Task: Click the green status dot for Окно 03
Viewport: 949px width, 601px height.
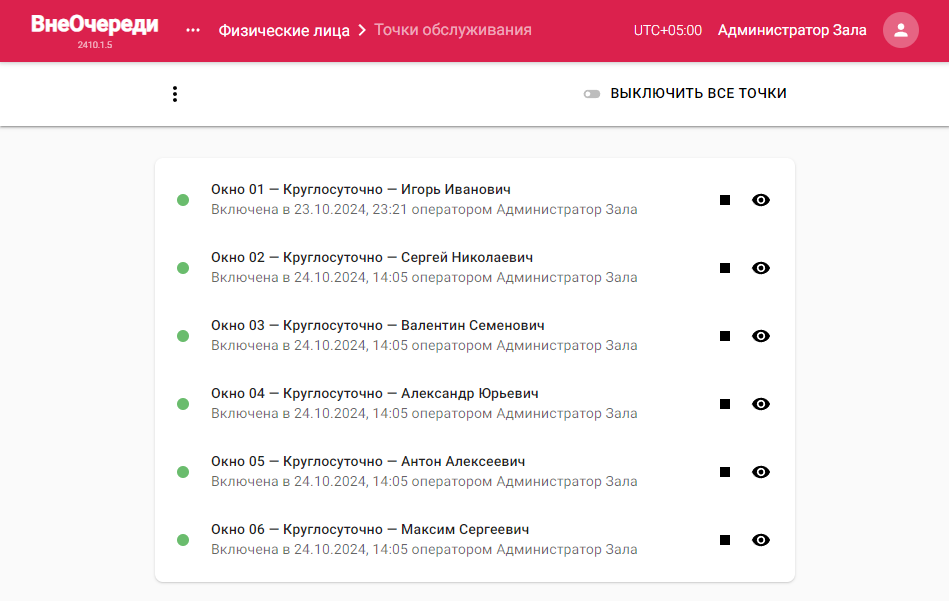Action: (x=183, y=336)
